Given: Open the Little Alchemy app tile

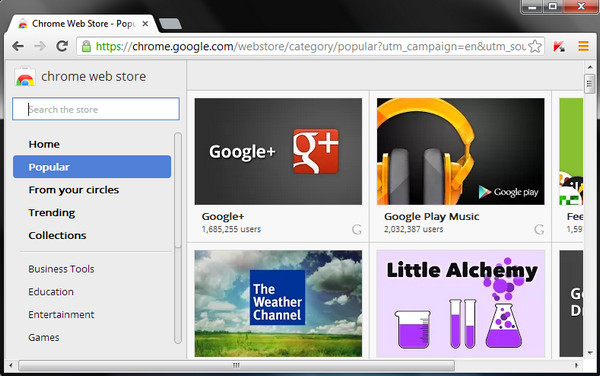Looking at the screenshot, I should [x=460, y=304].
